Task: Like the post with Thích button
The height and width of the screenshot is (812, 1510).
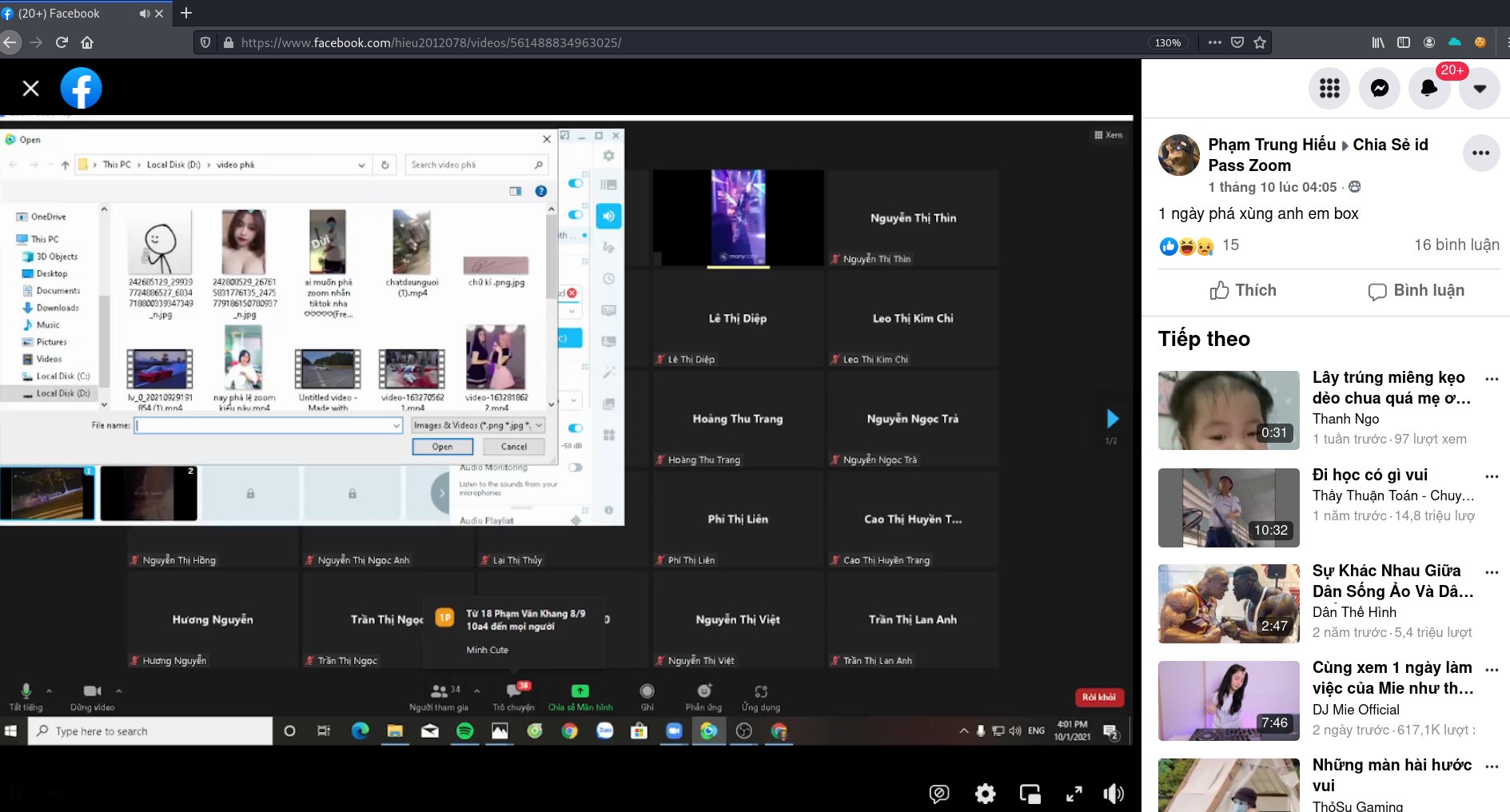Action: click(1243, 291)
